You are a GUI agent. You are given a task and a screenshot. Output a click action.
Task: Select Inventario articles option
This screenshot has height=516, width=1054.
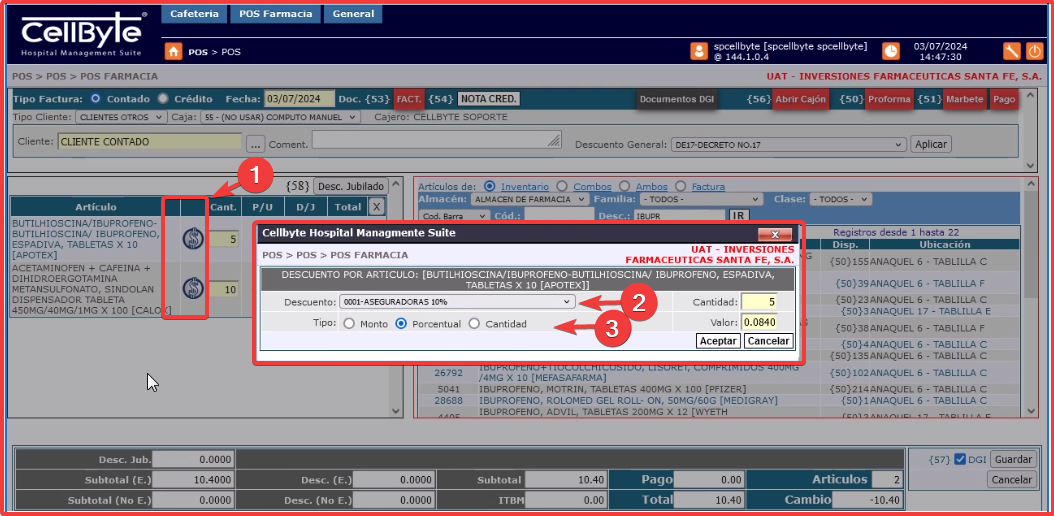(x=490, y=186)
